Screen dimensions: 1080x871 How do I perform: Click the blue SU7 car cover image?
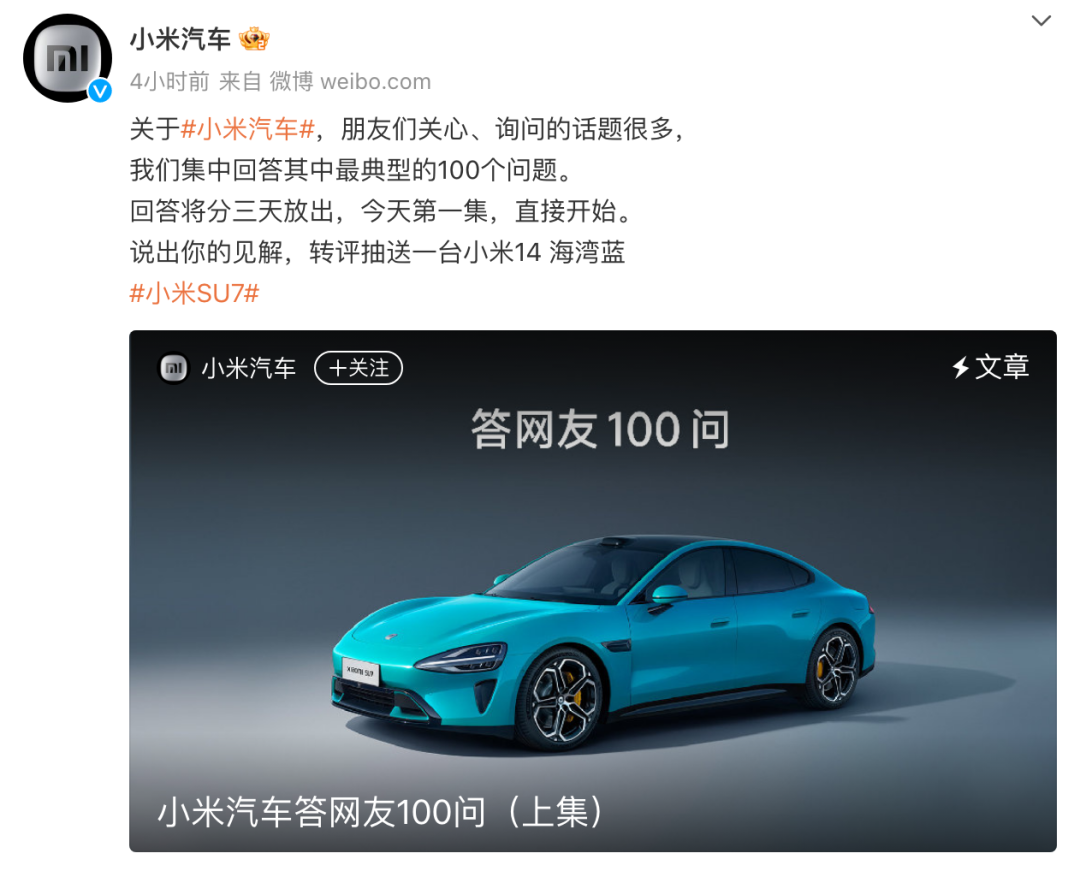[x=603, y=642]
